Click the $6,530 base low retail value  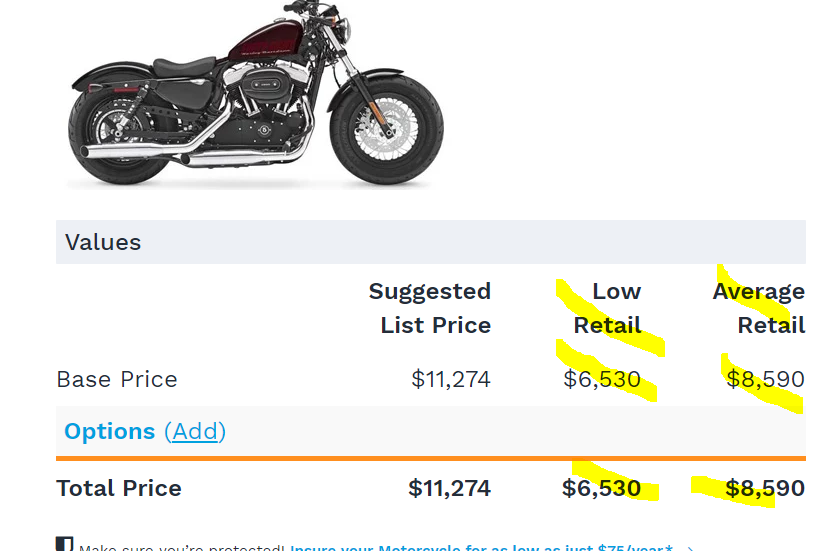(602, 379)
